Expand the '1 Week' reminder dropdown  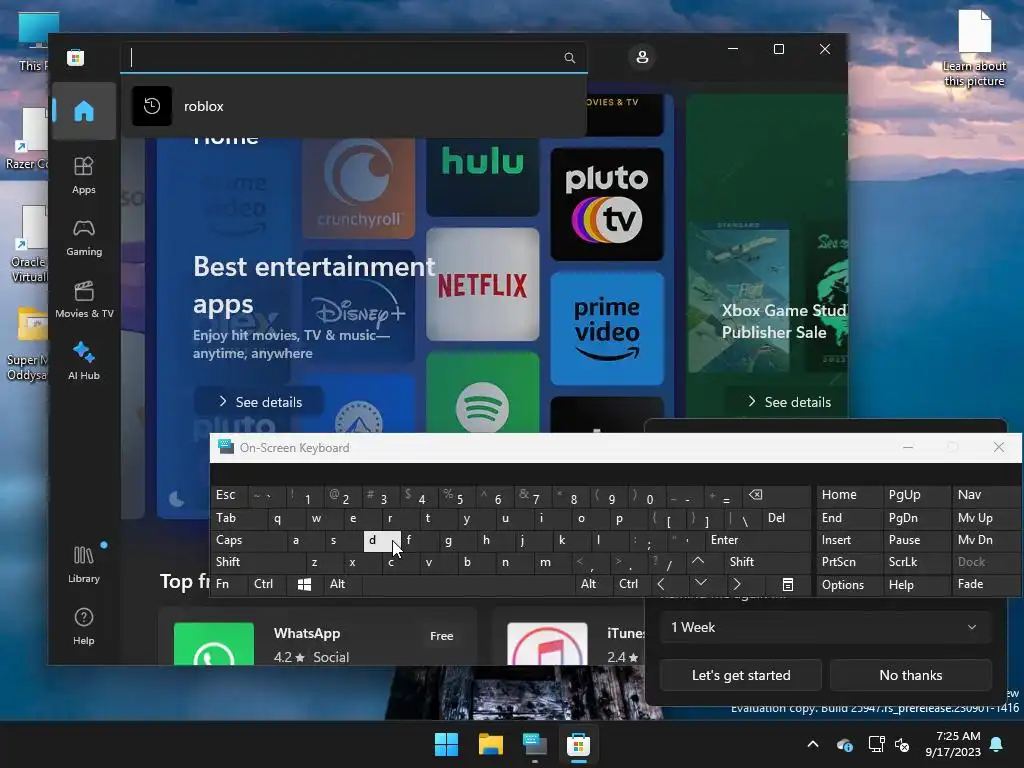coord(825,628)
